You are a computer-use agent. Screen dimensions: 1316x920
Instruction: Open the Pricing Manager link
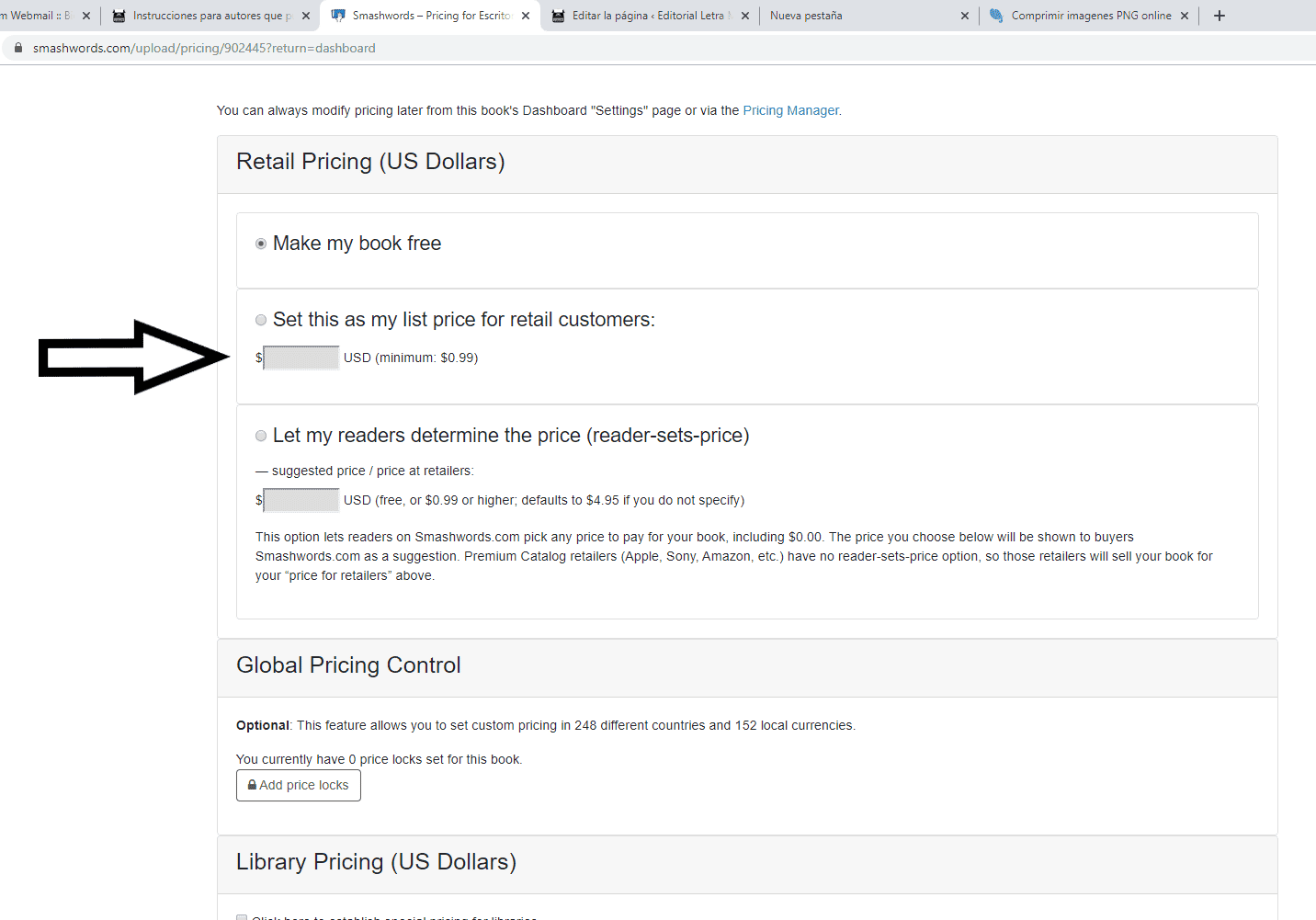(790, 110)
